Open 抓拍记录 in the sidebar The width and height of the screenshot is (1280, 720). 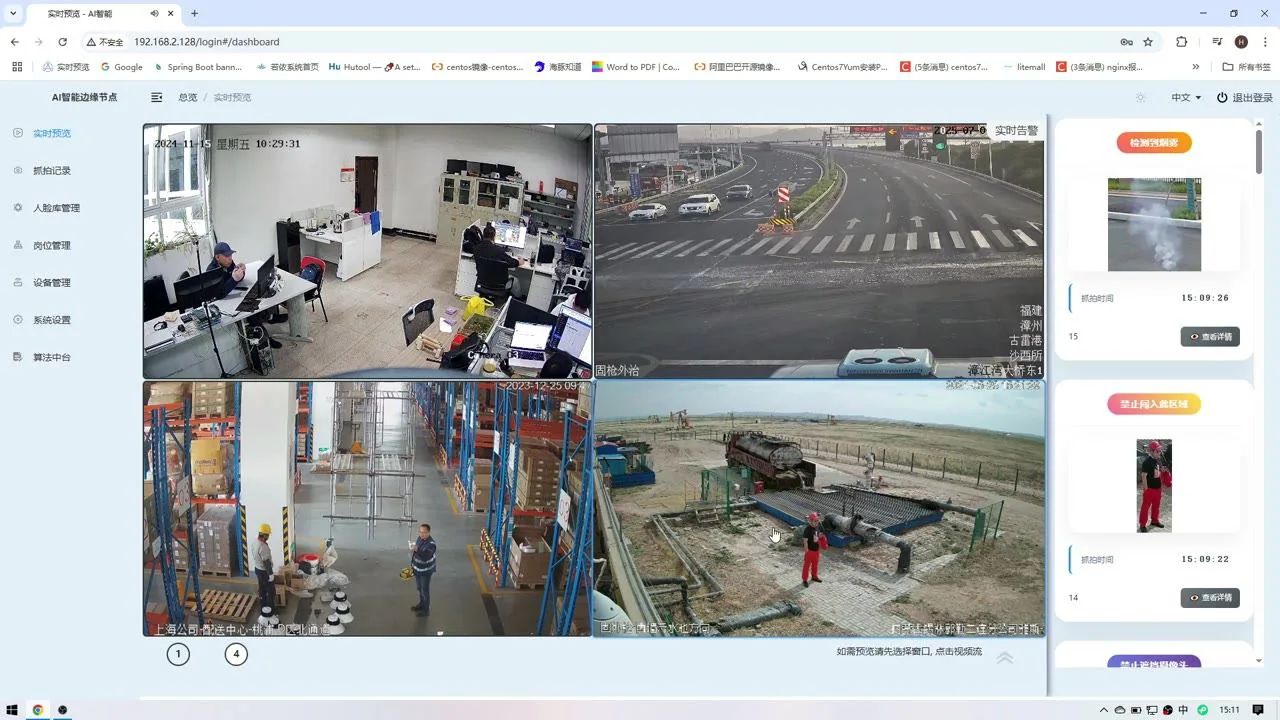pyautogui.click(x=52, y=171)
